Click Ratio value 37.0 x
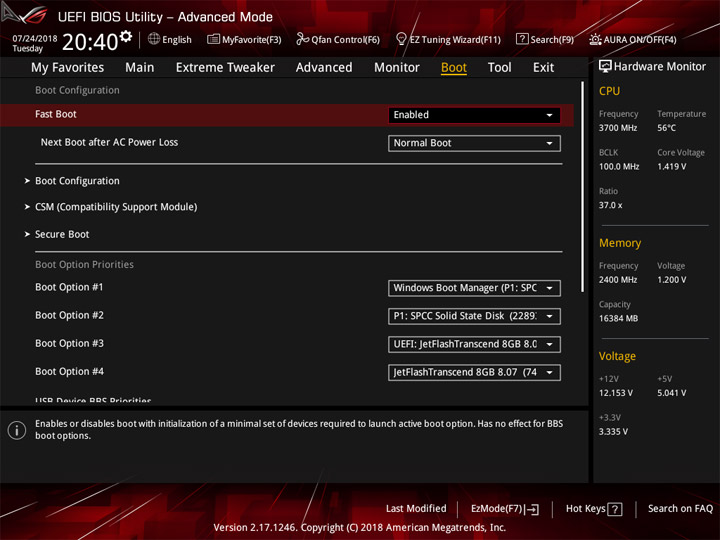 tap(610, 205)
